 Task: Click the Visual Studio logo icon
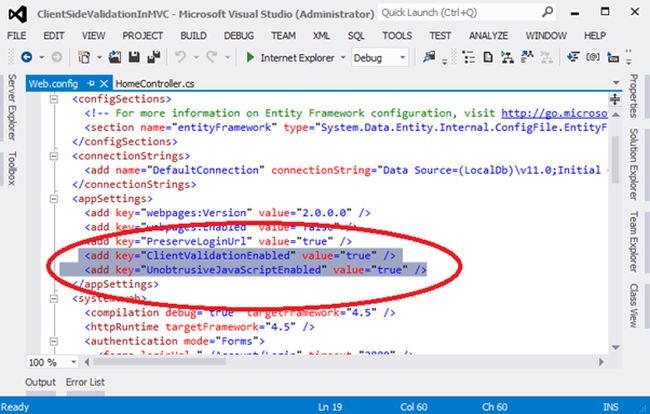[x=18, y=14]
